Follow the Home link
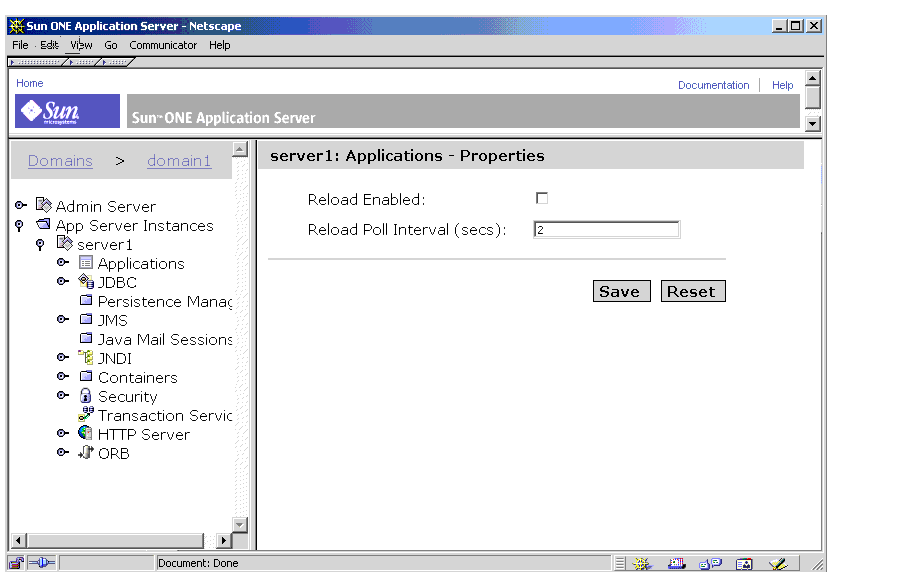 [29, 83]
